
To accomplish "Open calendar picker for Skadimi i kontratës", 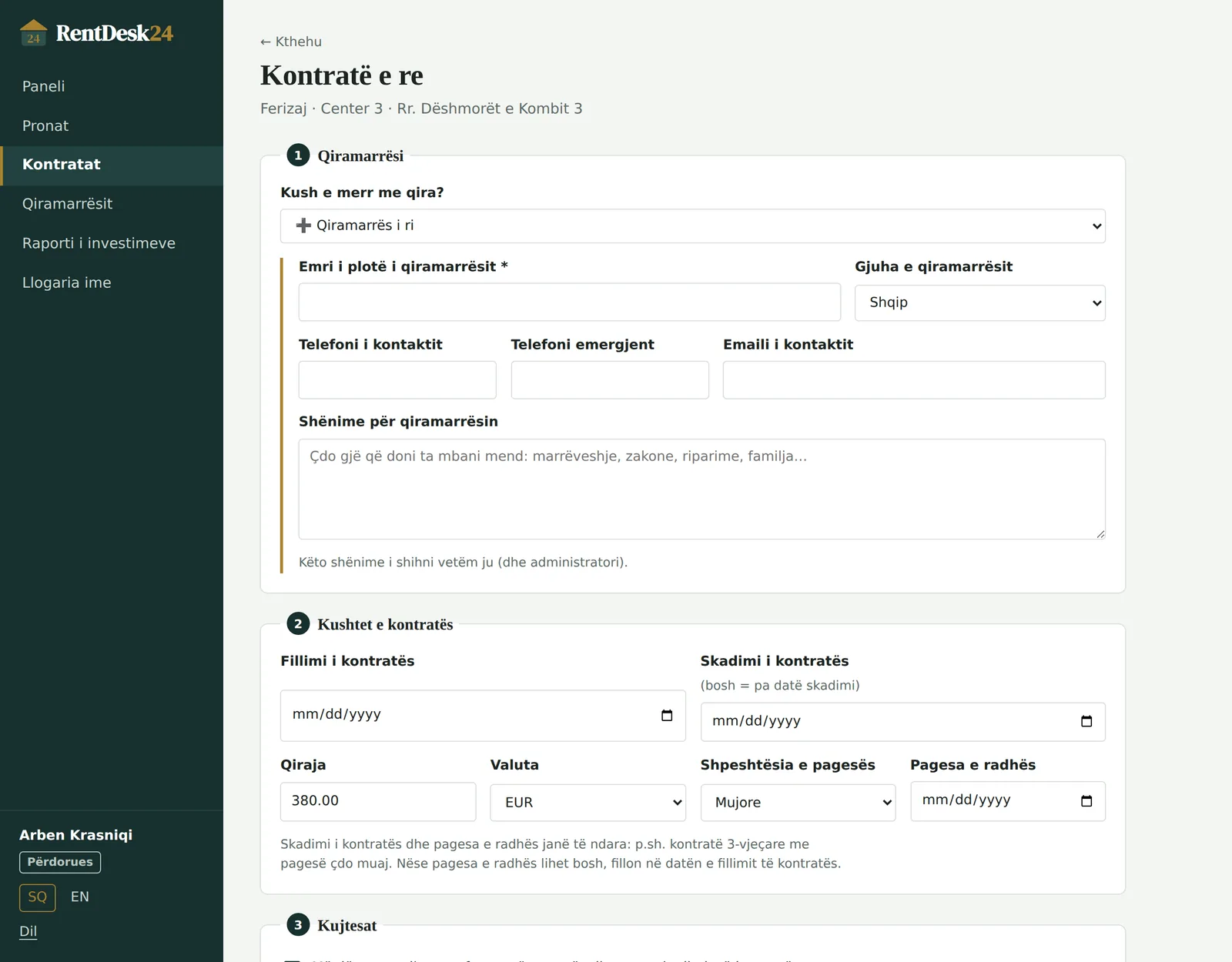I will [1086, 721].
